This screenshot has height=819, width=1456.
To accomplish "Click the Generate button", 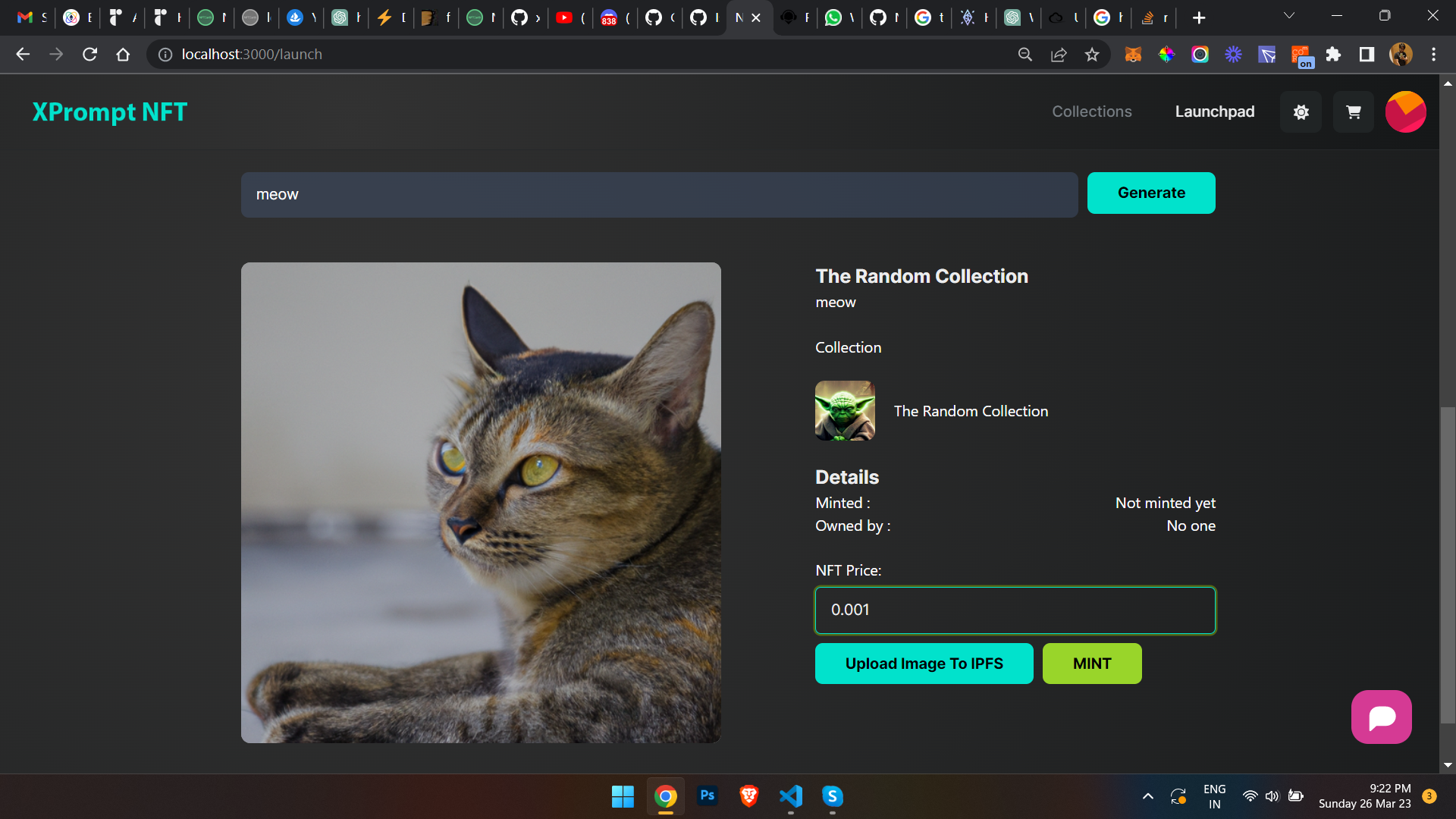I will point(1150,193).
